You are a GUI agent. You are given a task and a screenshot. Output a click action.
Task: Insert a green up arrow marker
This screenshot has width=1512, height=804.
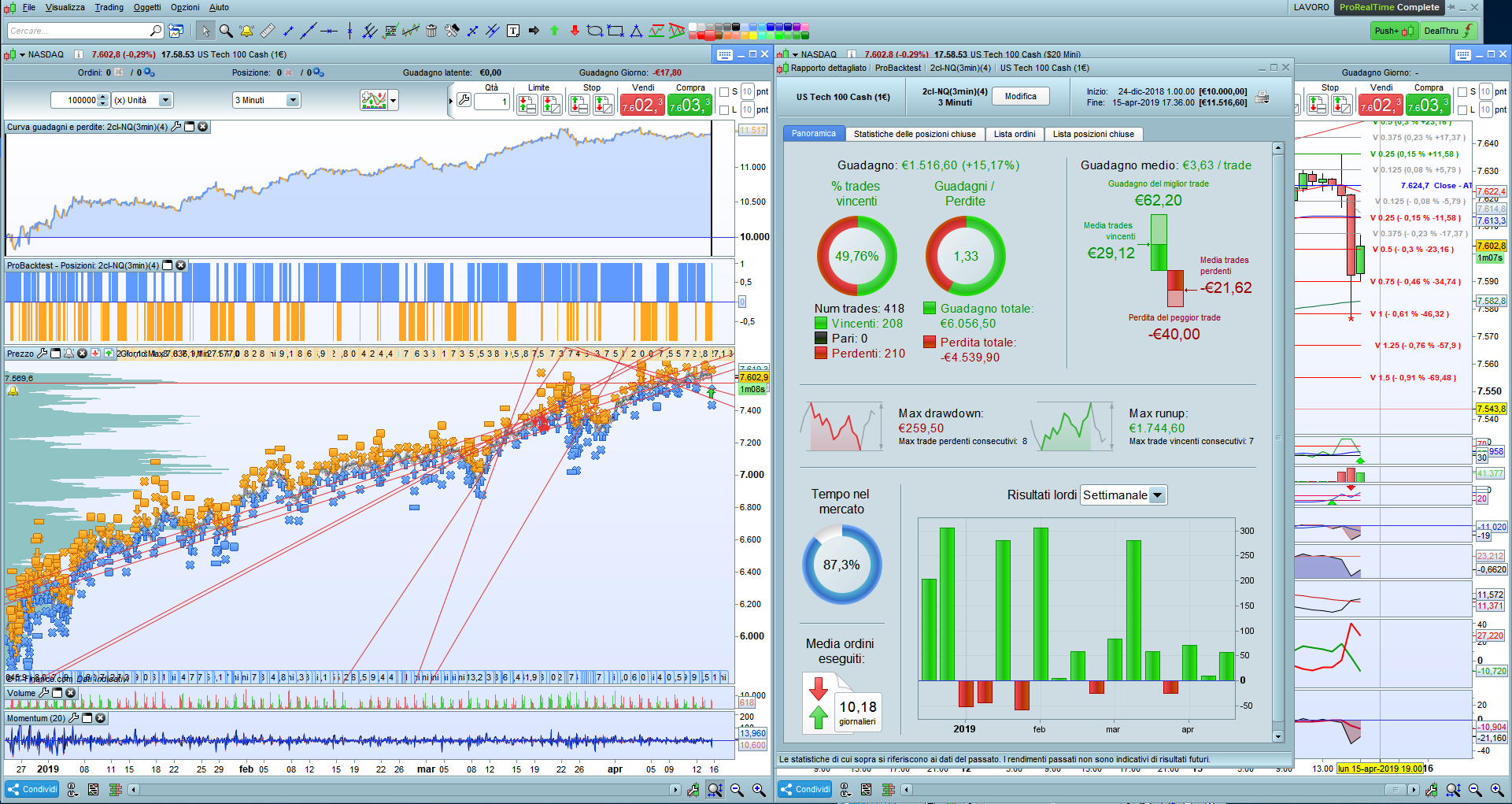pyautogui.click(x=554, y=31)
